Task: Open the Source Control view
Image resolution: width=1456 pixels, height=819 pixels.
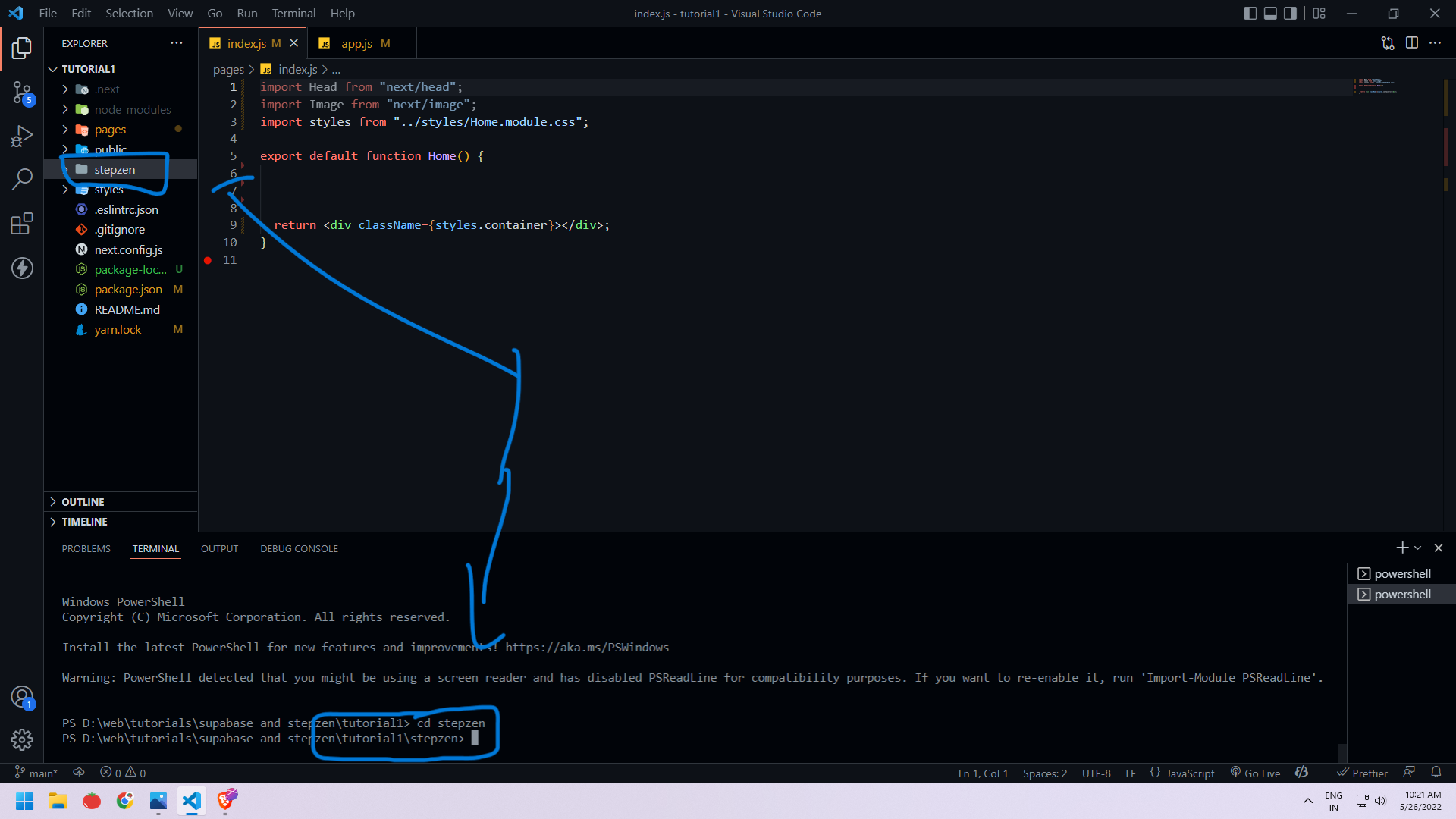Action: coord(22,93)
